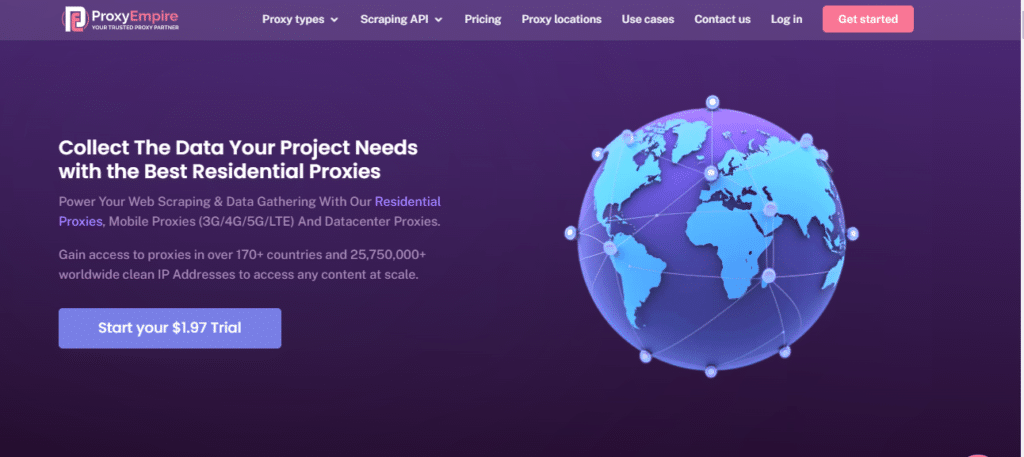Click the node pin atop the globe
The image size is (1024, 457).
(x=712, y=102)
